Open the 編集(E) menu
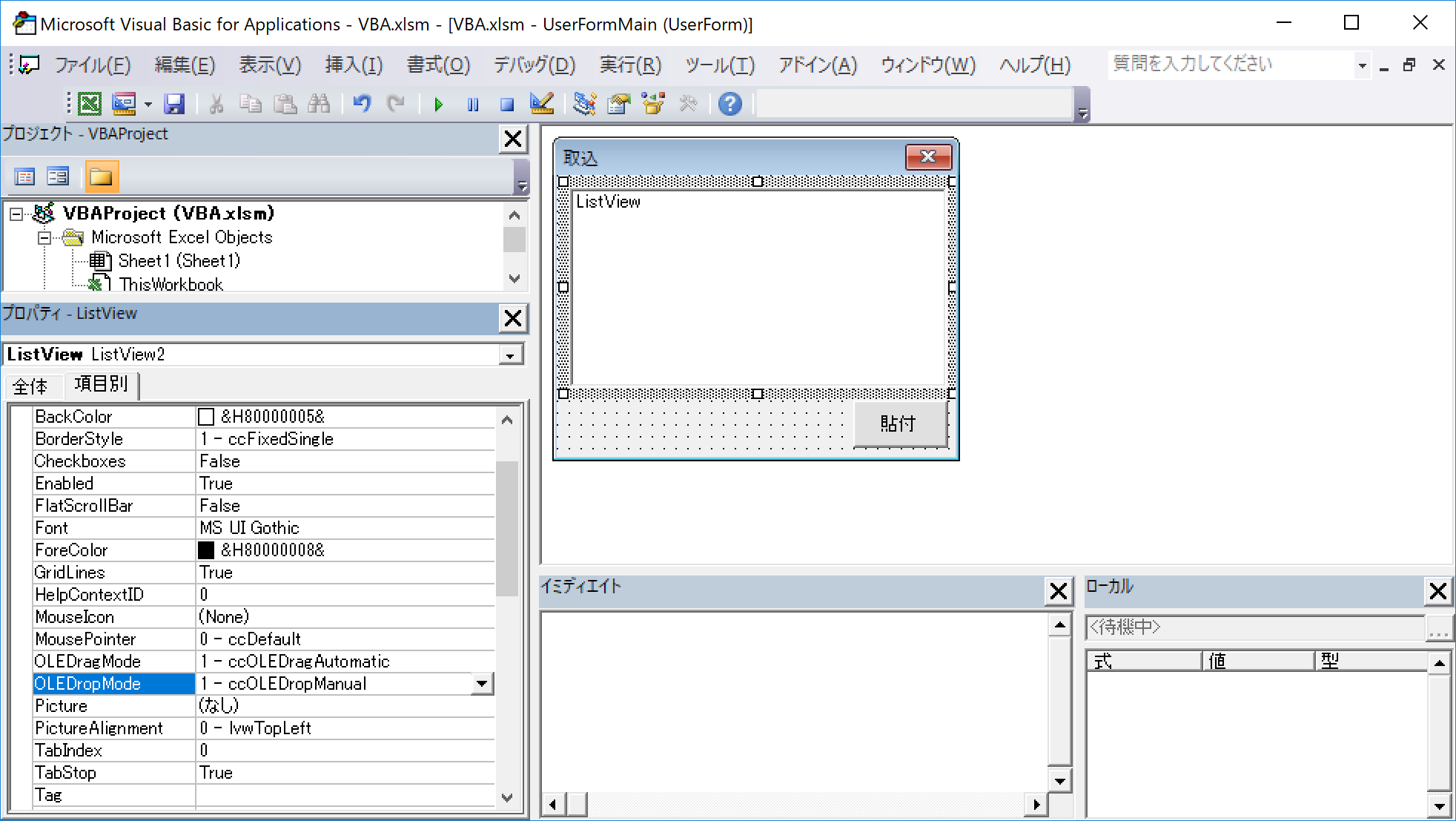Image resolution: width=1456 pixels, height=821 pixels. click(x=185, y=65)
